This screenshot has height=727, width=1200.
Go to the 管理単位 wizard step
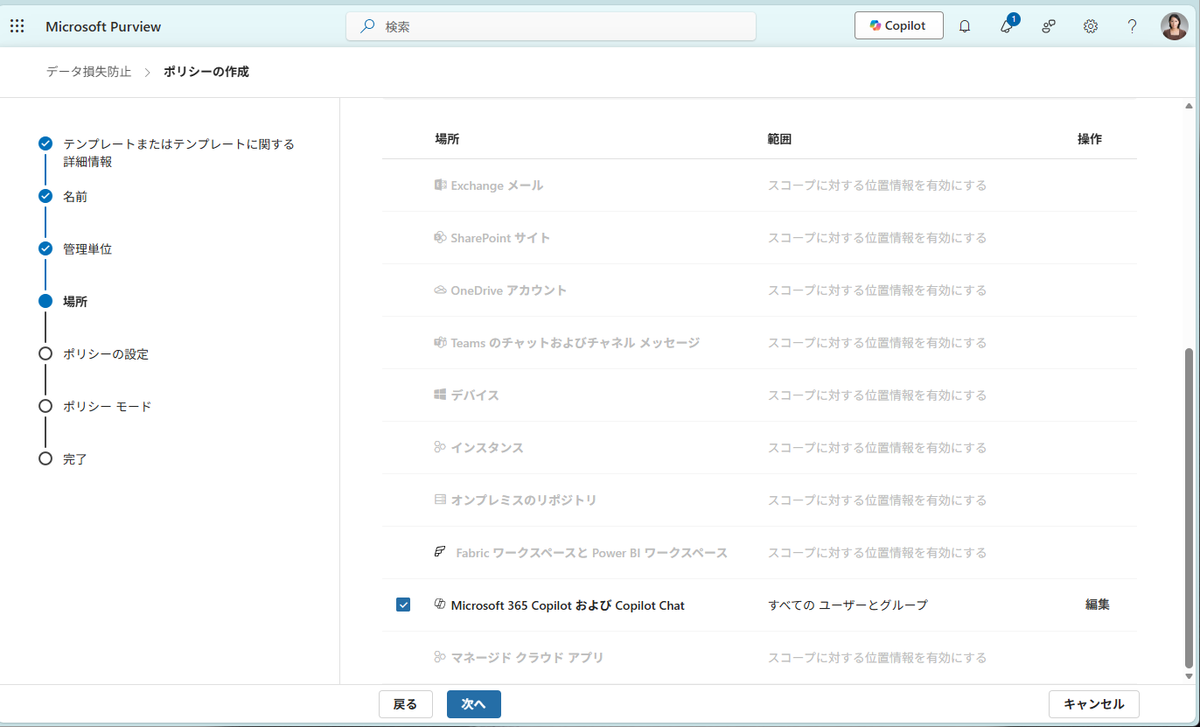click(x=87, y=249)
